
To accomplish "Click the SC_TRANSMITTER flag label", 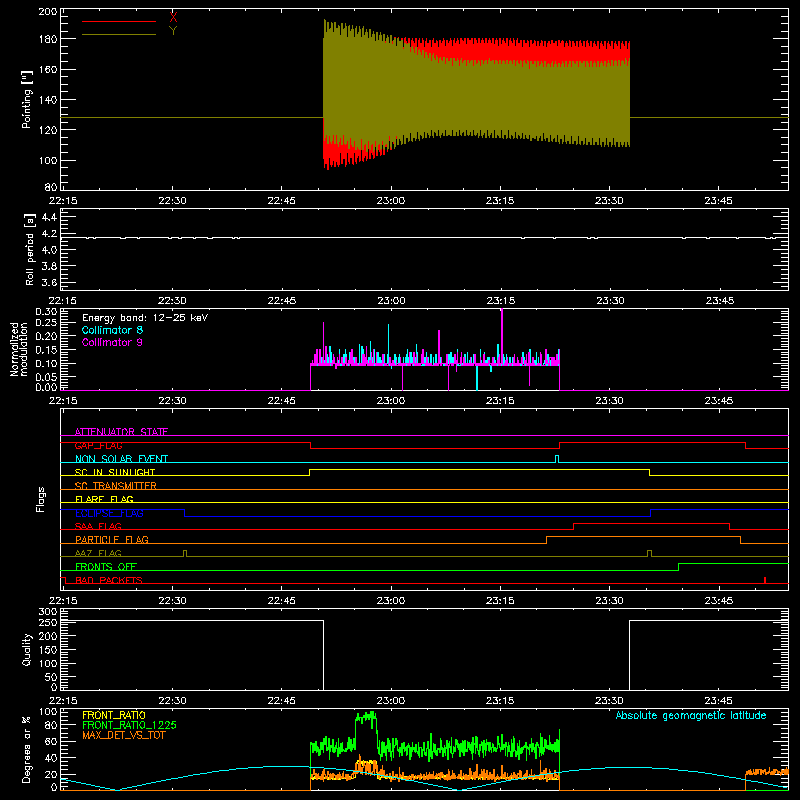I will 116,486.
